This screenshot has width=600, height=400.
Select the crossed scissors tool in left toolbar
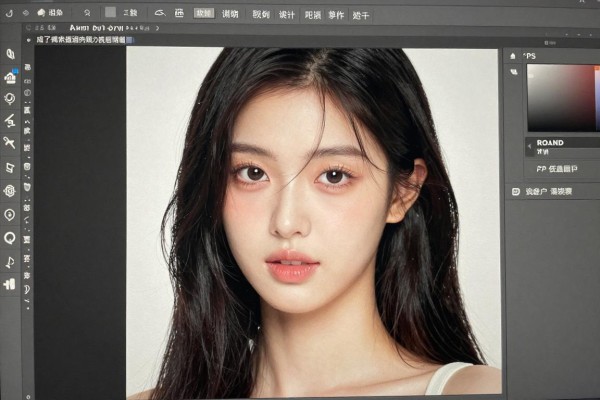[x=10, y=143]
